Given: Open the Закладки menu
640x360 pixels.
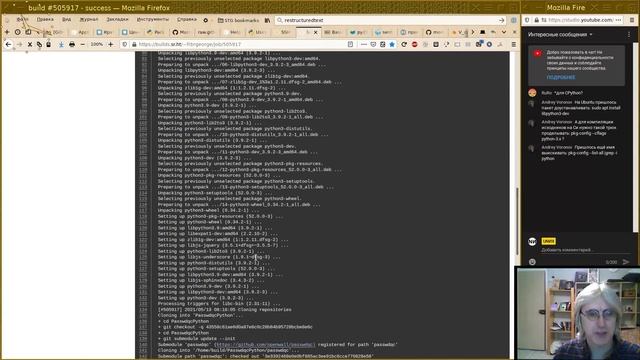Looking at the screenshot, I should 117,19.
